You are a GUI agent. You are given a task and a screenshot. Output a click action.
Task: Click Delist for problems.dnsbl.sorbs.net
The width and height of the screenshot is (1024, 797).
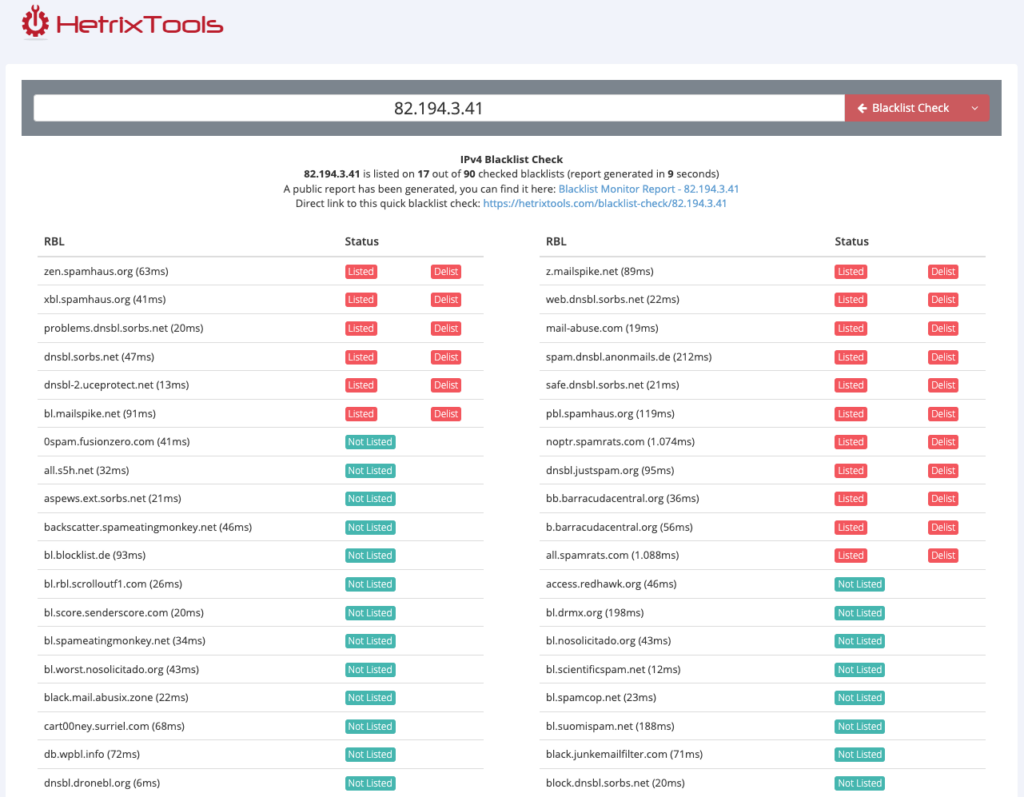pos(446,328)
